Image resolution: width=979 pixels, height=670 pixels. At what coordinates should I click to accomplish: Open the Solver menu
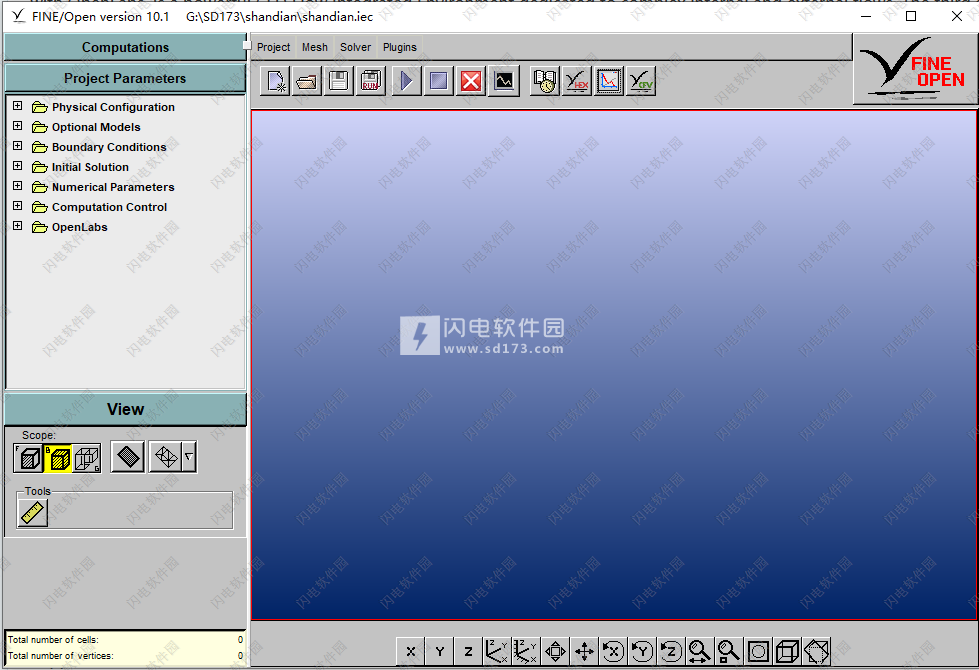click(x=355, y=47)
